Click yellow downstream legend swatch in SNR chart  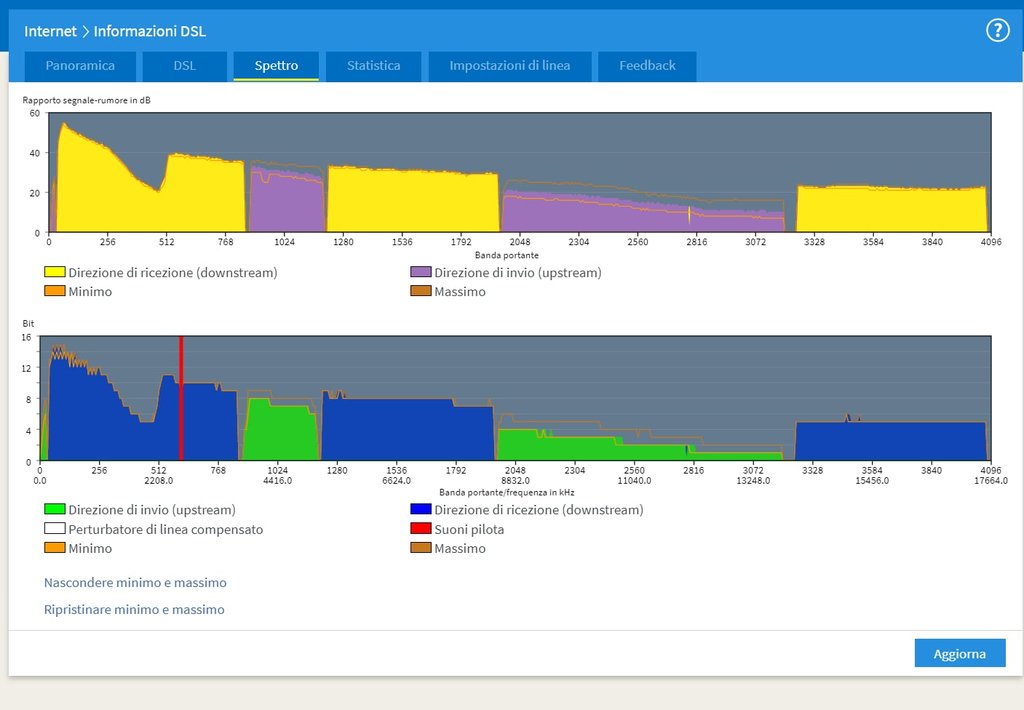(x=54, y=272)
